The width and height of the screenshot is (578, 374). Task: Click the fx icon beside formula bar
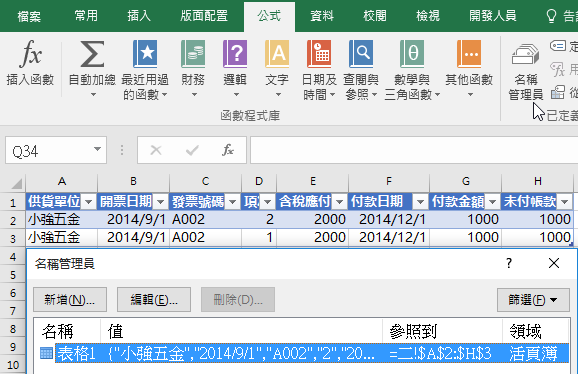tap(228, 150)
